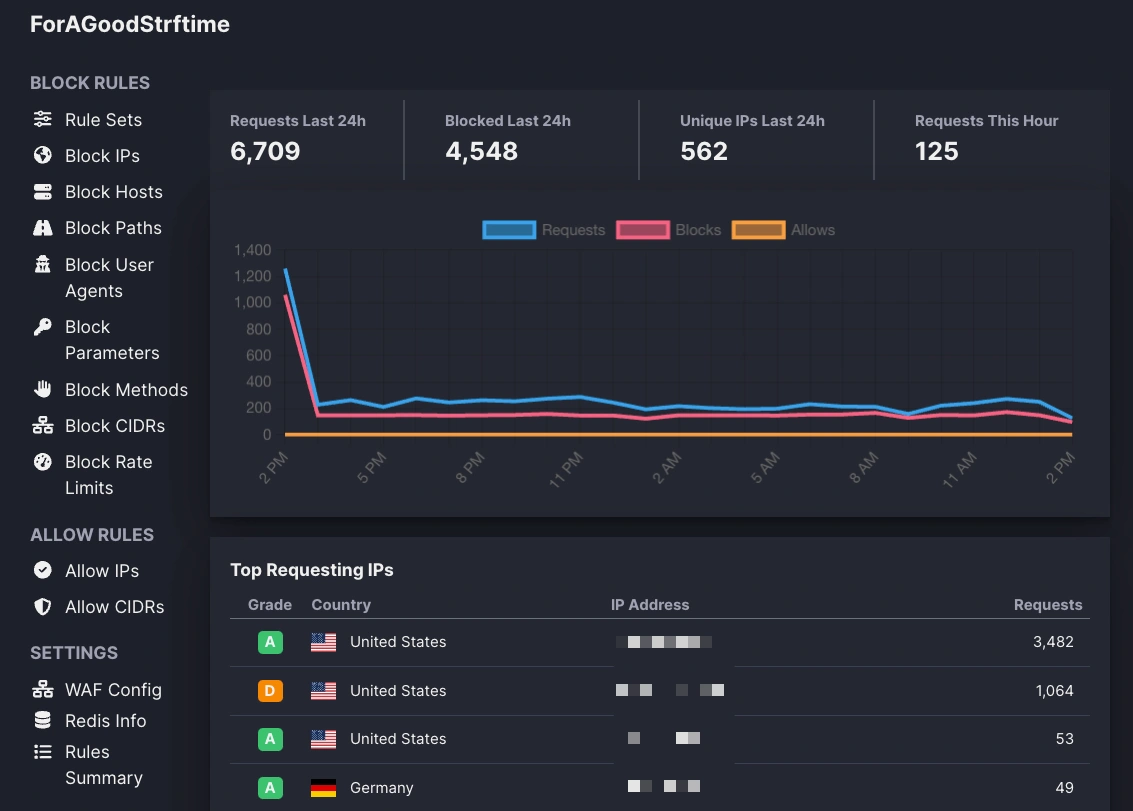Screen dimensions: 1133x811
Task: Open Block Rate Limits settings
Action: tap(108, 475)
